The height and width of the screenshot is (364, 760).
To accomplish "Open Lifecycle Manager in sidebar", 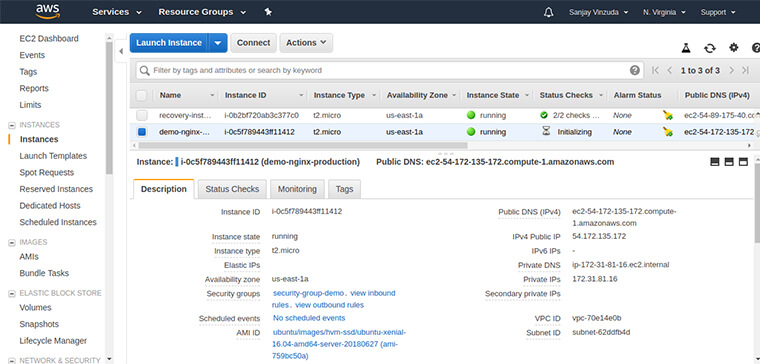I will [53, 341].
